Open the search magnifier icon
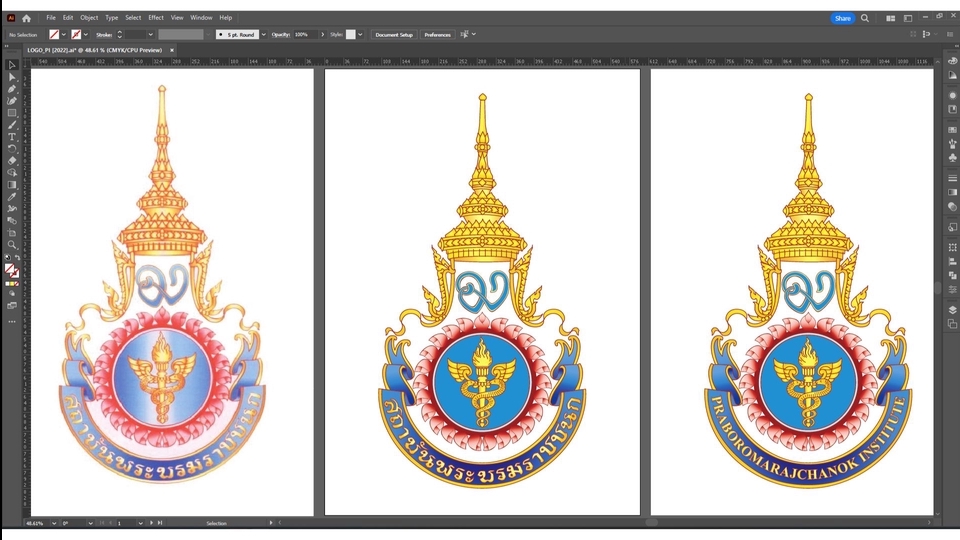 click(x=864, y=18)
